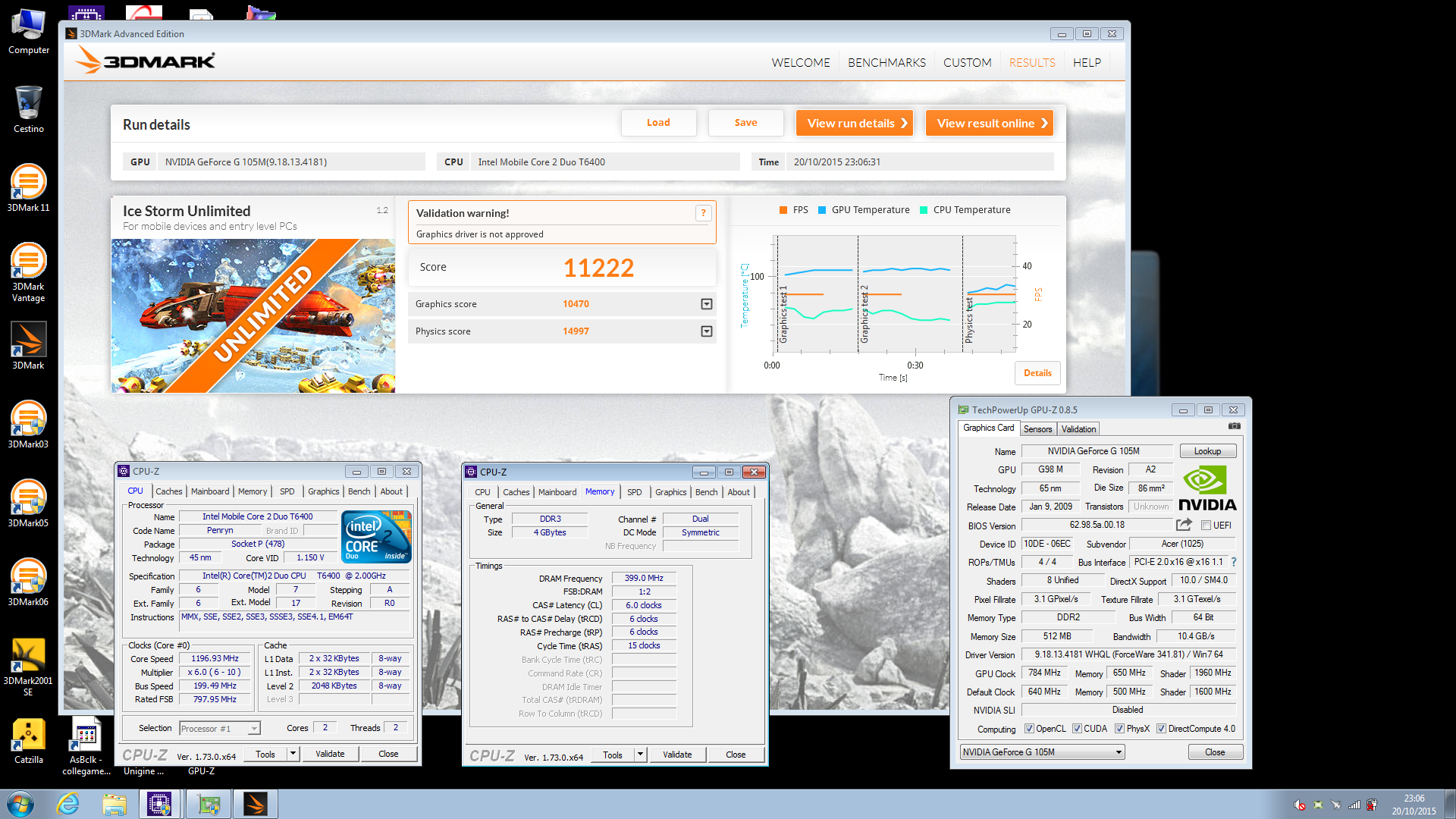
Task: Open the Catzilla desktop shortcut
Action: coord(29,740)
